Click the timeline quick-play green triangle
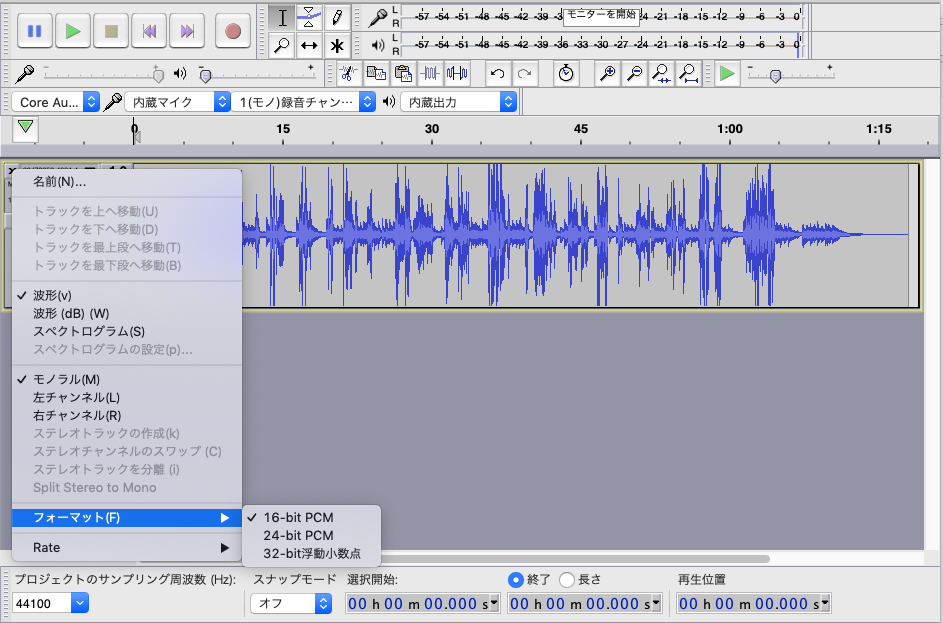Image resolution: width=943 pixels, height=623 pixels. tap(25, 127)
